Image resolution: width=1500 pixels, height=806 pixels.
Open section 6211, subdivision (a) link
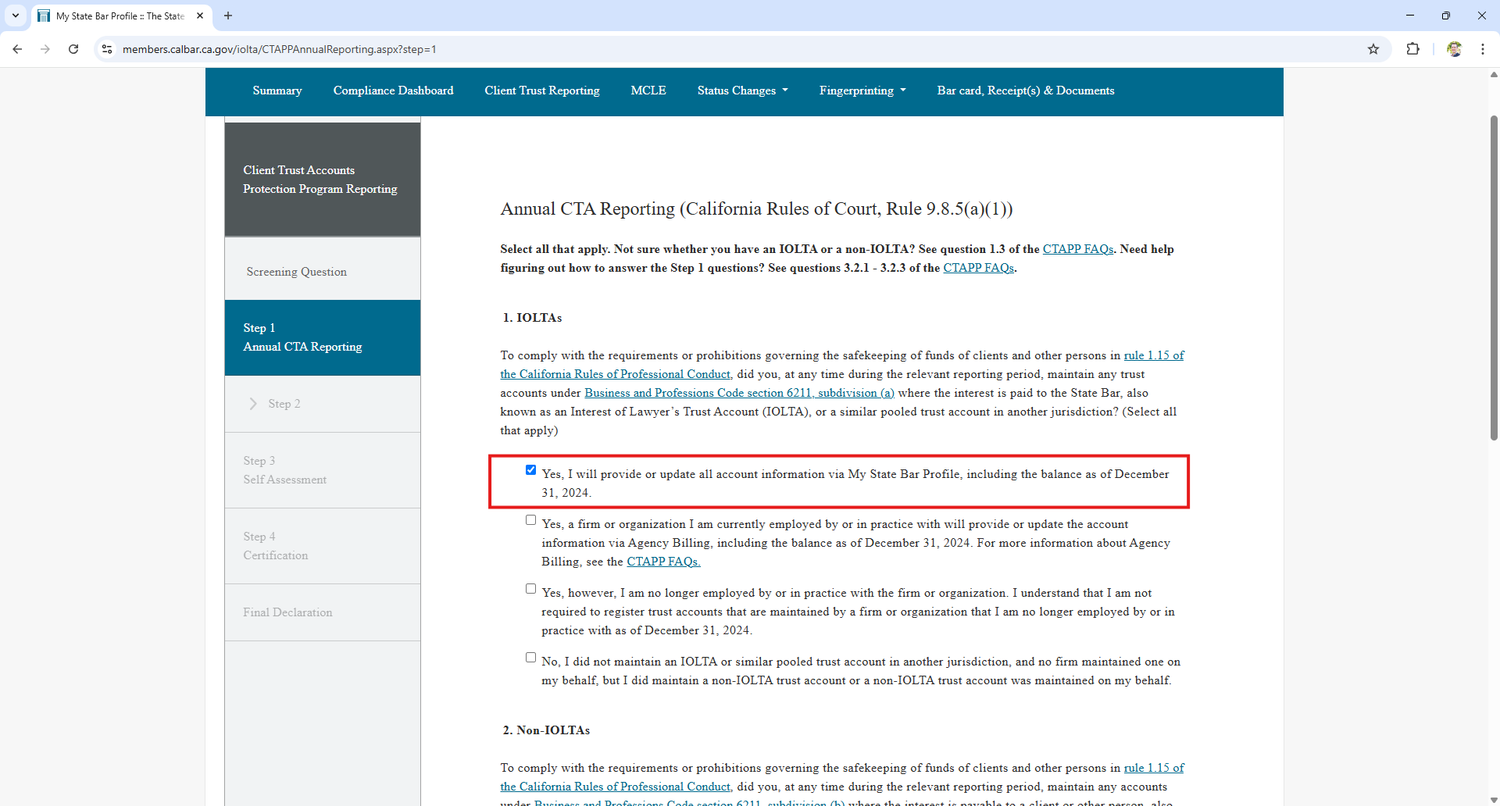point(739,393)
